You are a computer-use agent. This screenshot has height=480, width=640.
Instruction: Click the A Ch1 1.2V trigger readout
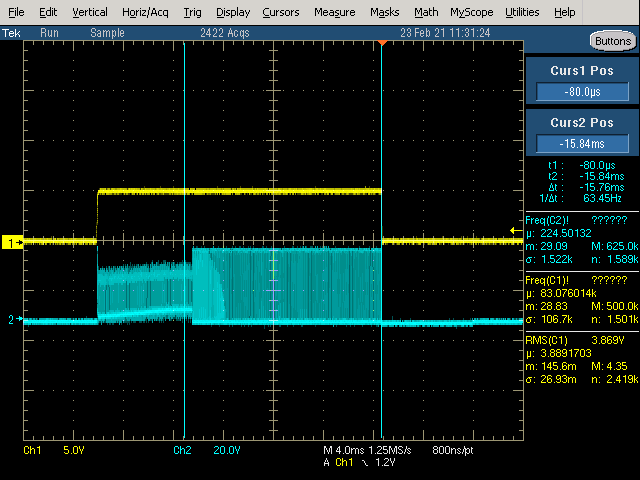coord(360,462)
